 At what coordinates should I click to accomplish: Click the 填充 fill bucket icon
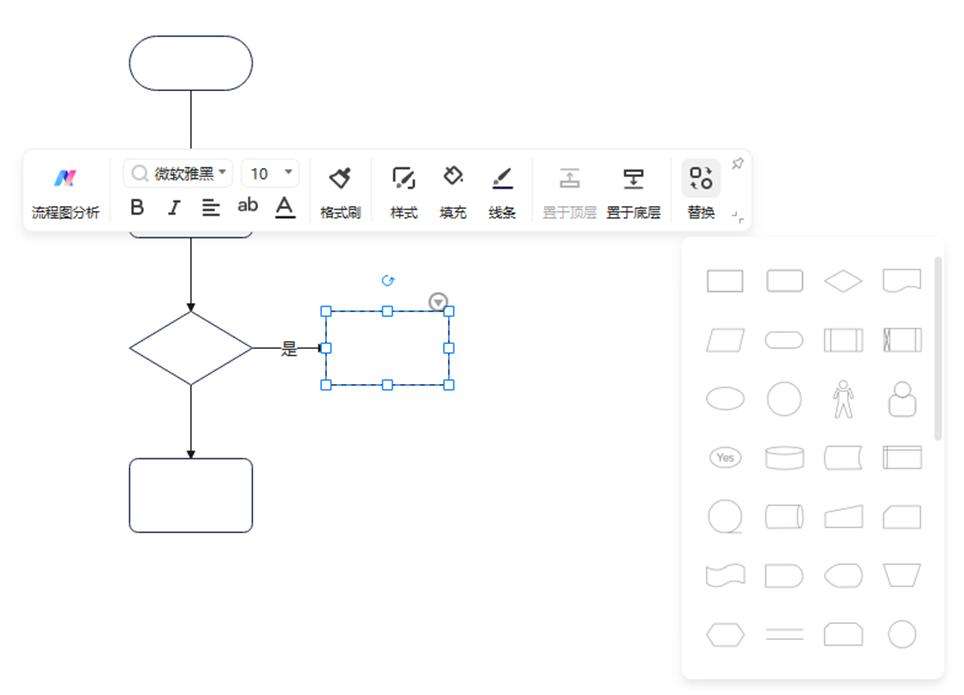(453, 179)
